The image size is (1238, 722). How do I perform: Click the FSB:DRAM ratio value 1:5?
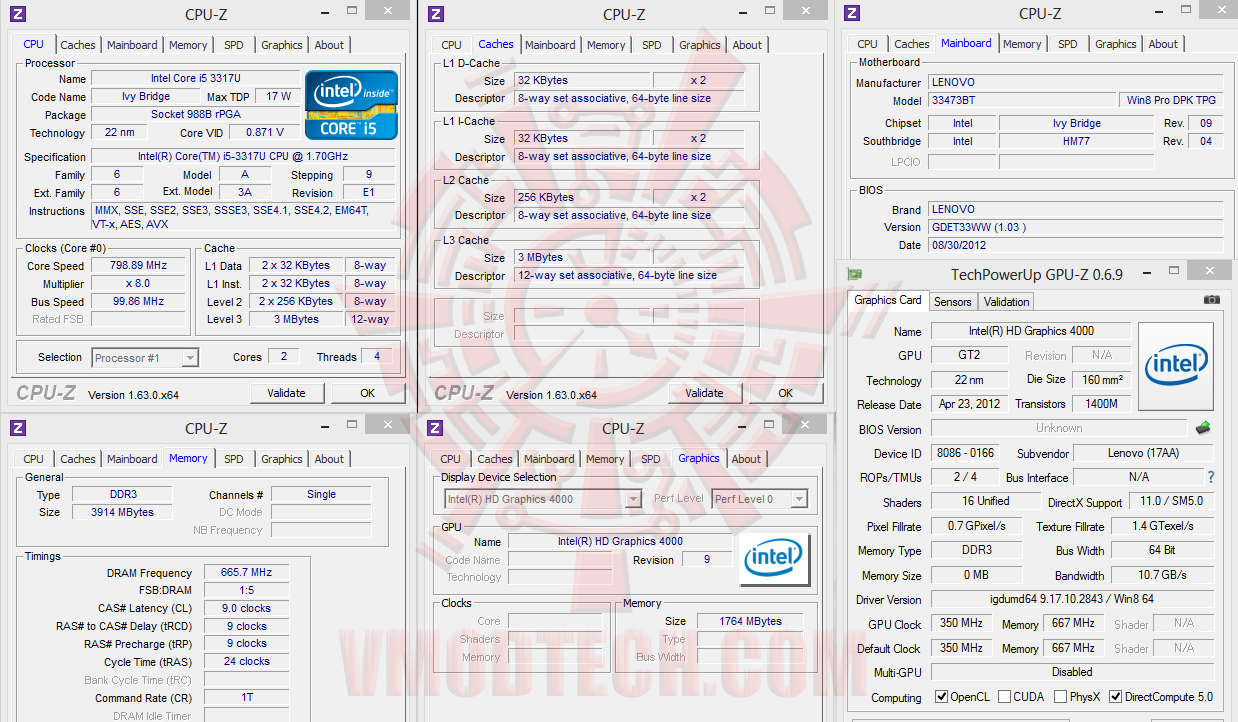pos(246,591)
